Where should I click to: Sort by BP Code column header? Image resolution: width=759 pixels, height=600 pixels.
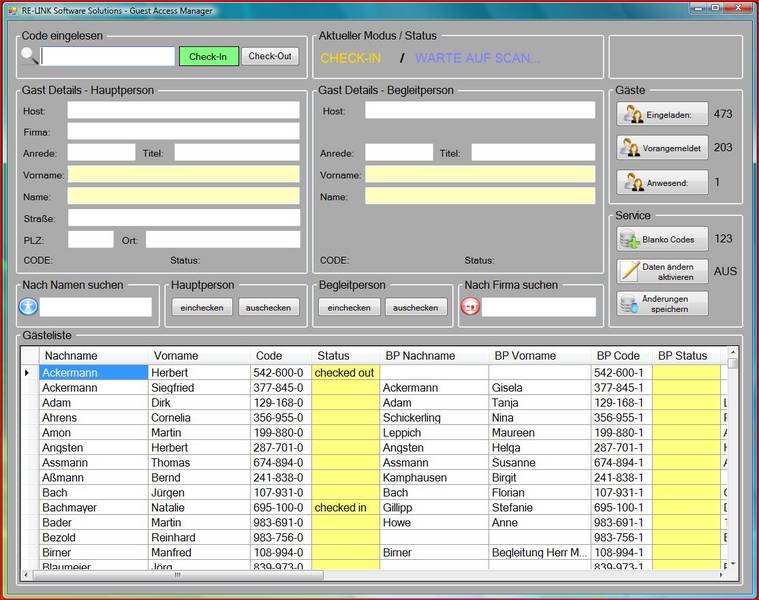pos(622,356)
